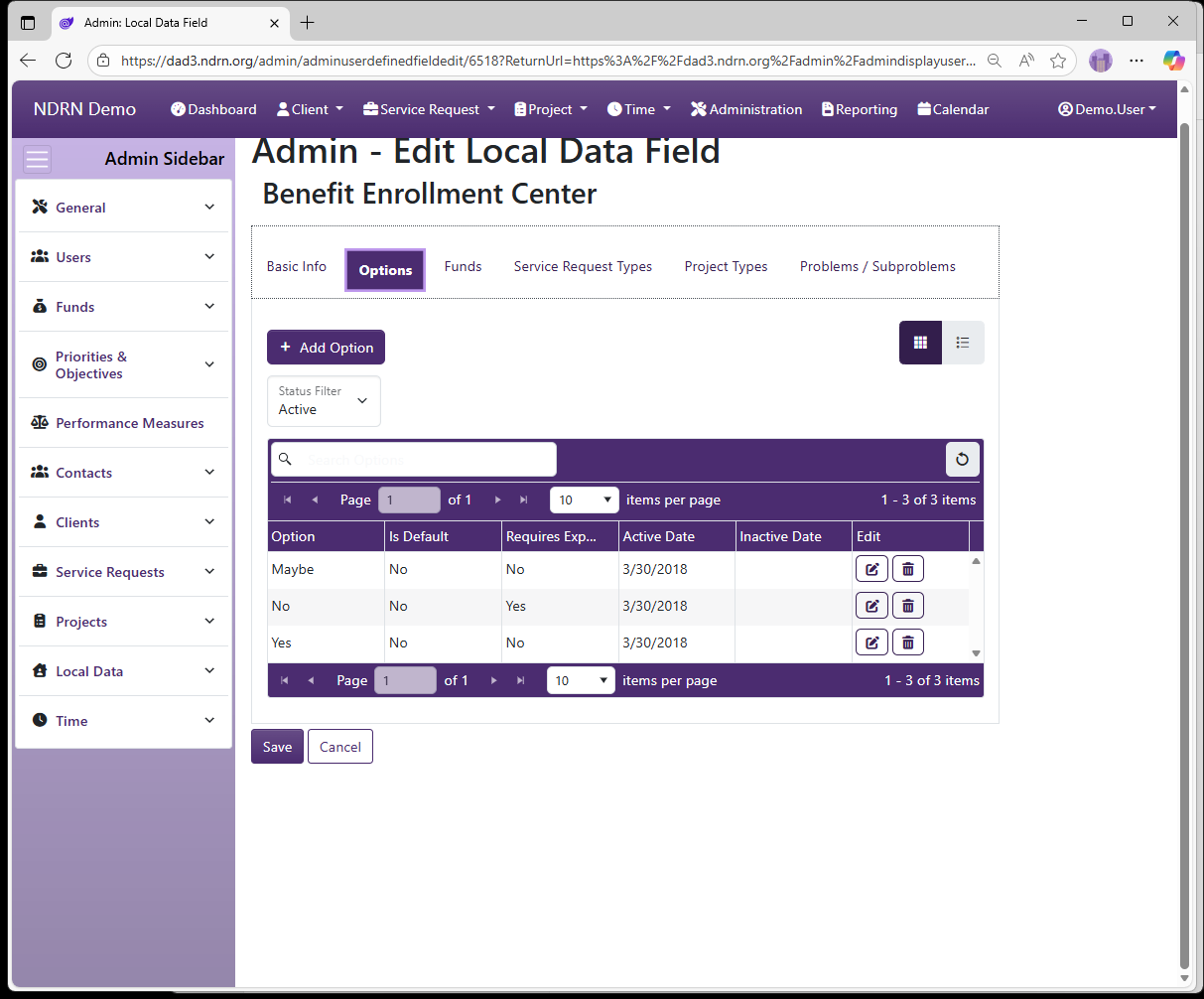Go to next page in bottom pager
1204x999 pixels.
coord(493,680)
